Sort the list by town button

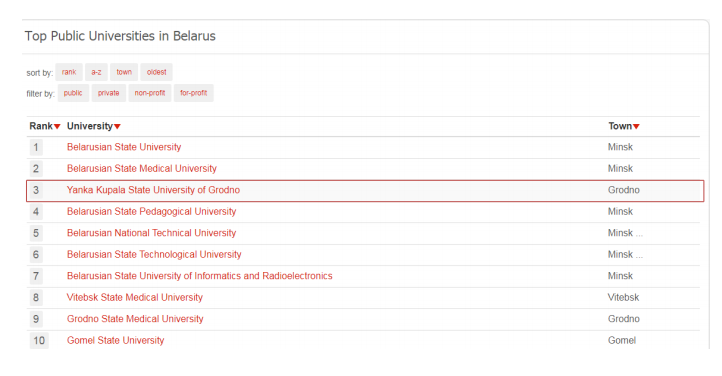click(x=124, y=72)
